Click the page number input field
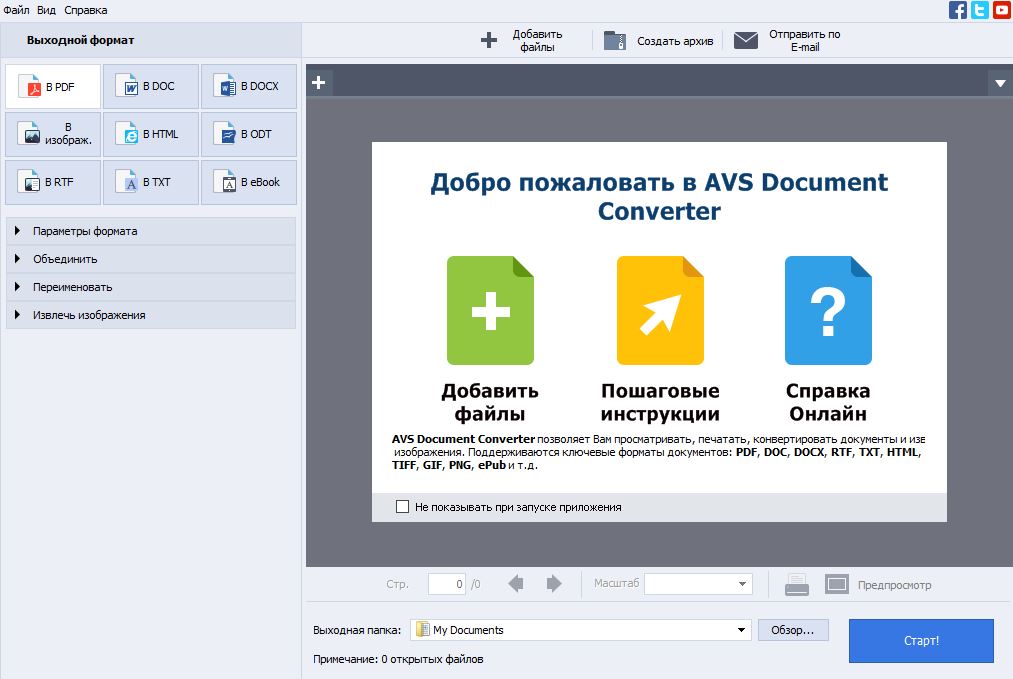Viewport: 1013px width, 679px height. (446, 584)
